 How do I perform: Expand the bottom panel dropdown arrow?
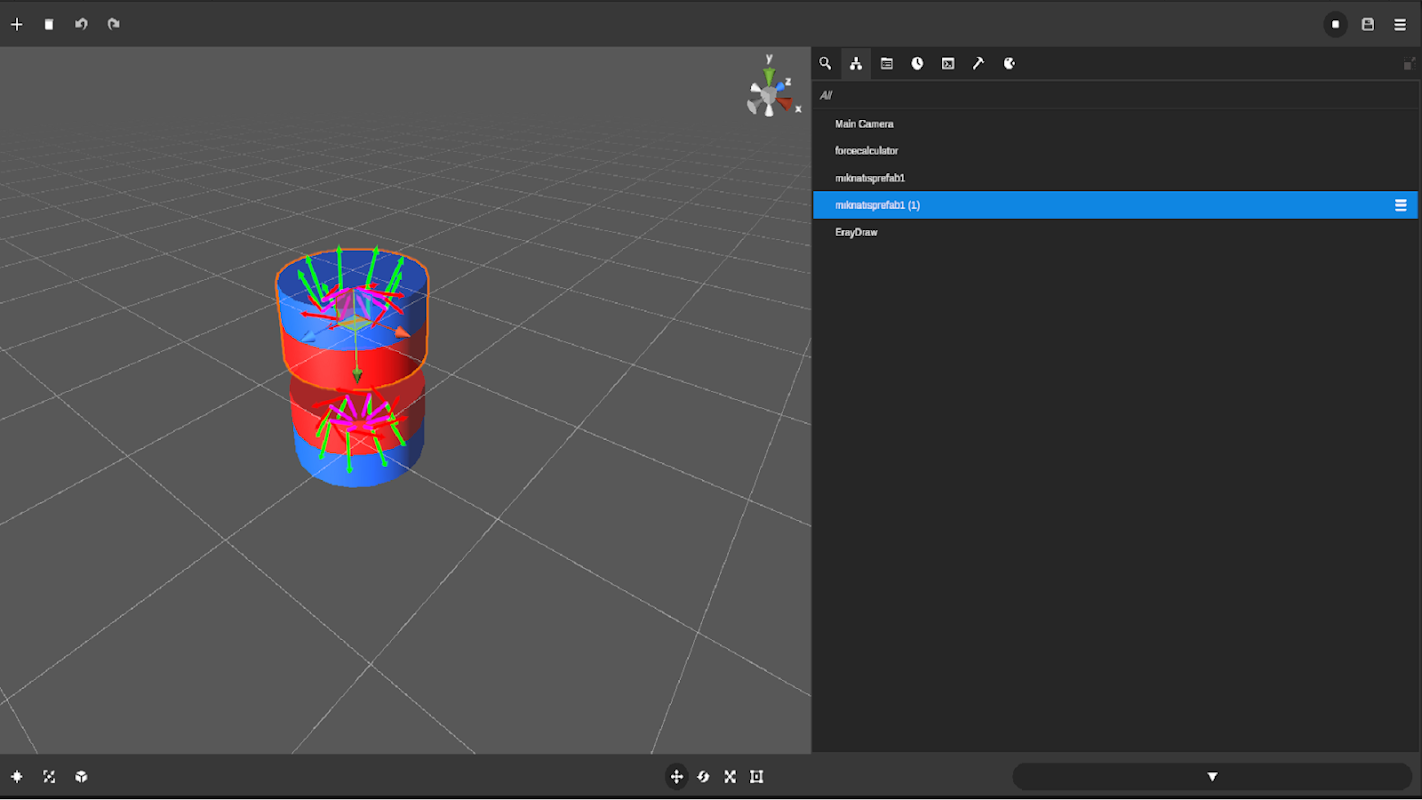pos(1212,777)
